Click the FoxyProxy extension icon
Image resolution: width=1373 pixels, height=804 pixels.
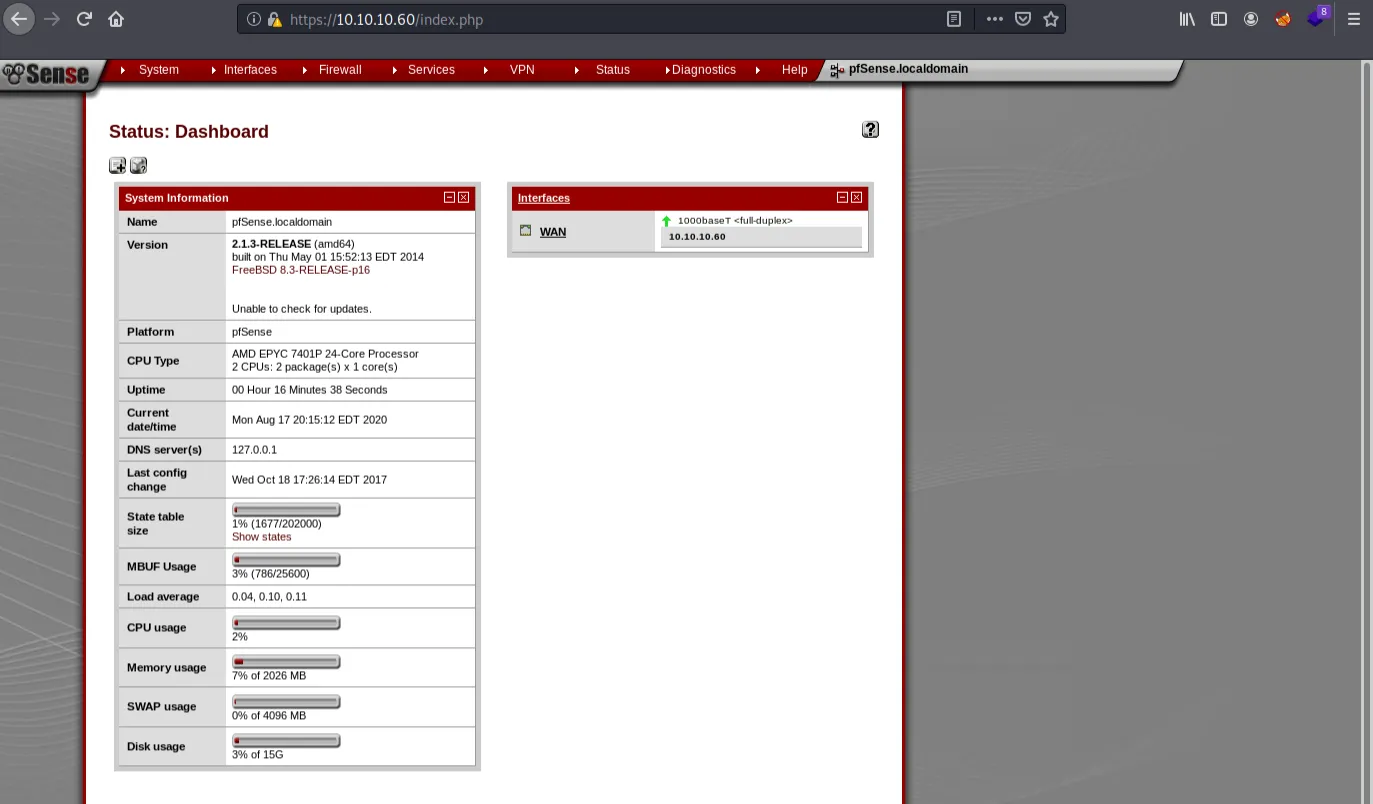tap(1283, 19)
